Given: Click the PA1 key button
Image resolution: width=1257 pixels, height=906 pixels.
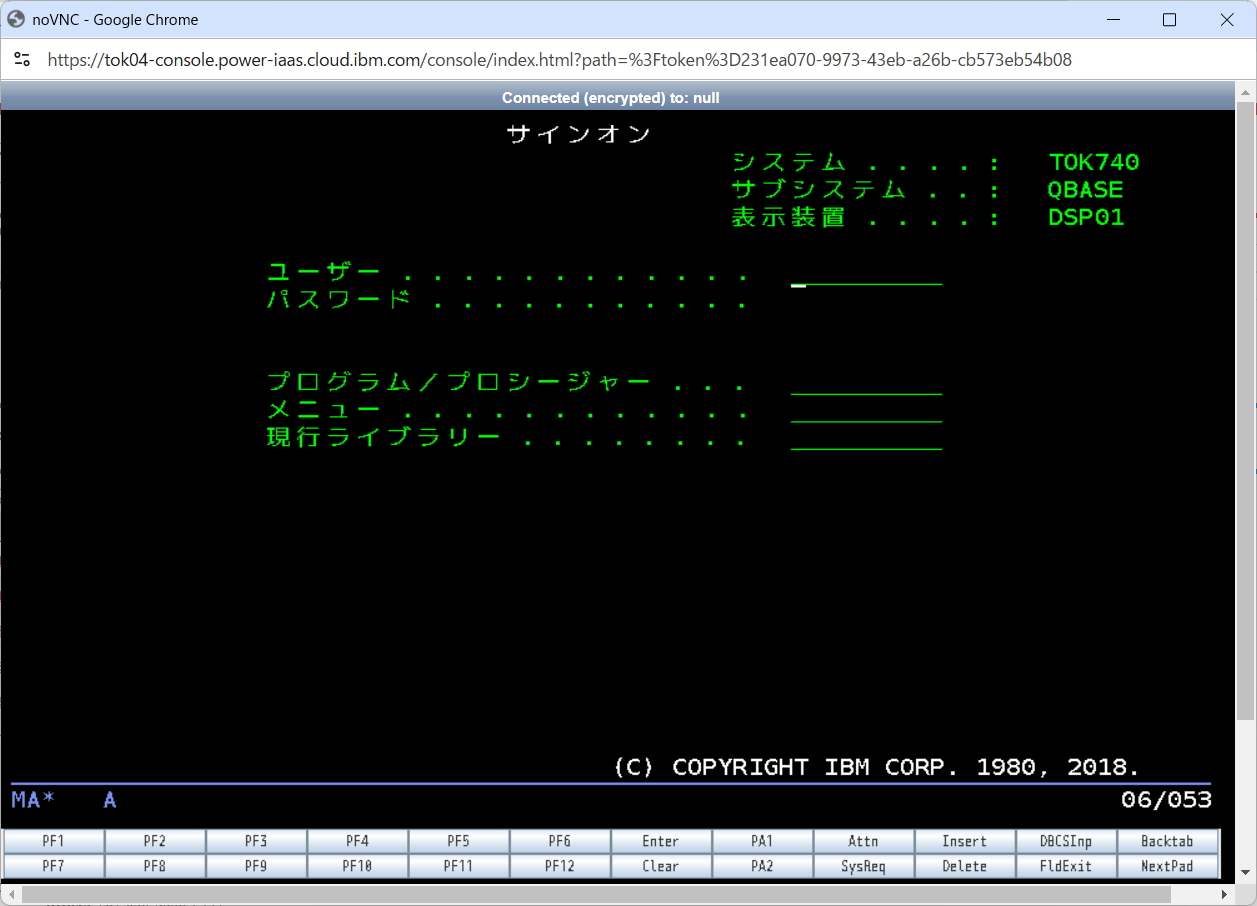Looking at the screenshot, I should tap(762, 841).
